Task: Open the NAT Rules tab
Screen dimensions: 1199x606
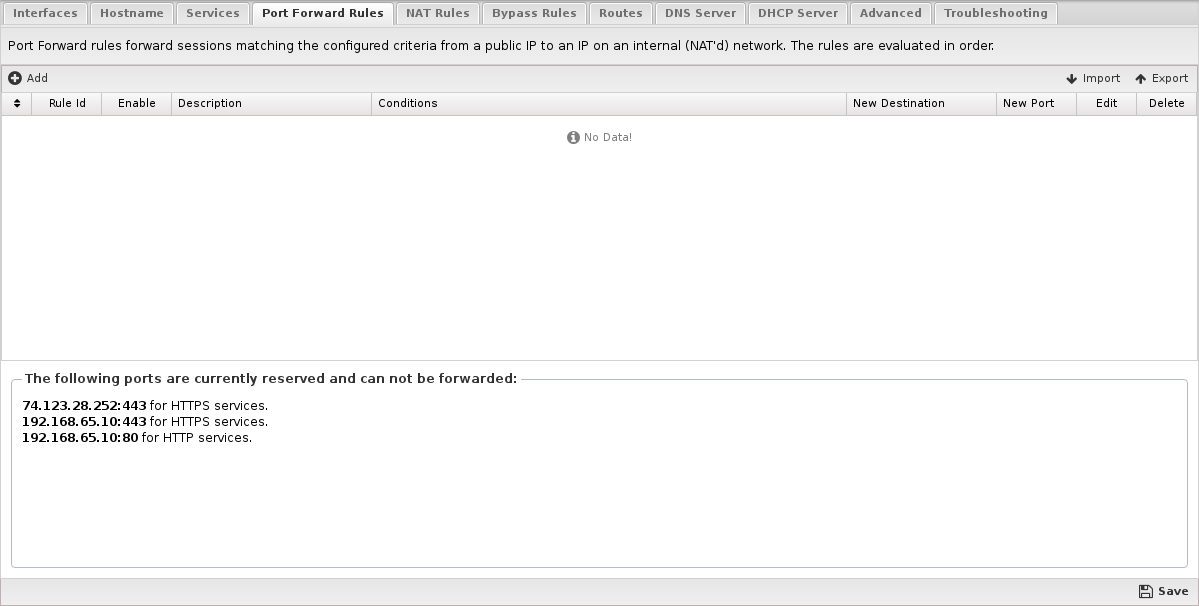Action: pyautogui.click(x=437, y=13)
